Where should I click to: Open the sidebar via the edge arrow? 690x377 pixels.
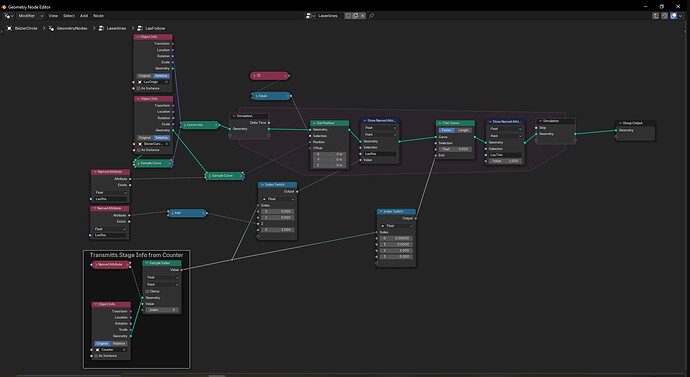pos(686,32)
